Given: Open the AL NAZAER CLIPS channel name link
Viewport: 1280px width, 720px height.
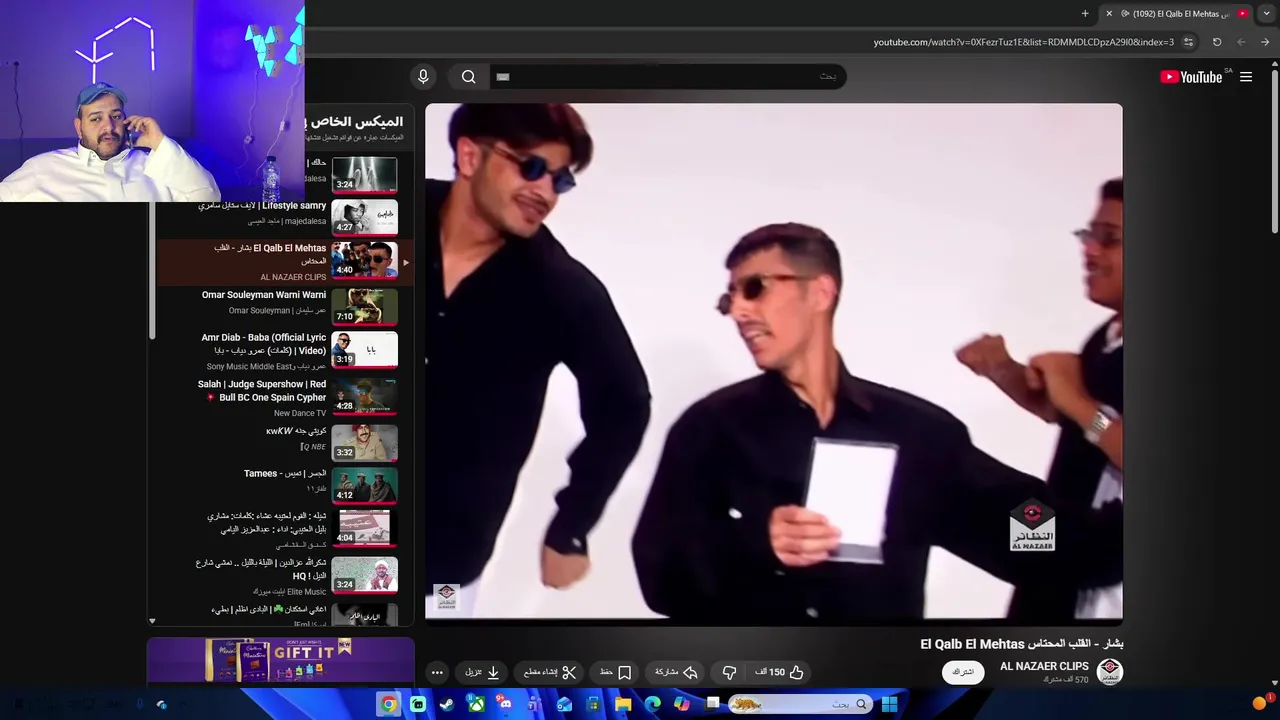Looking at the screenshot, I should [x=1044, y=666].
